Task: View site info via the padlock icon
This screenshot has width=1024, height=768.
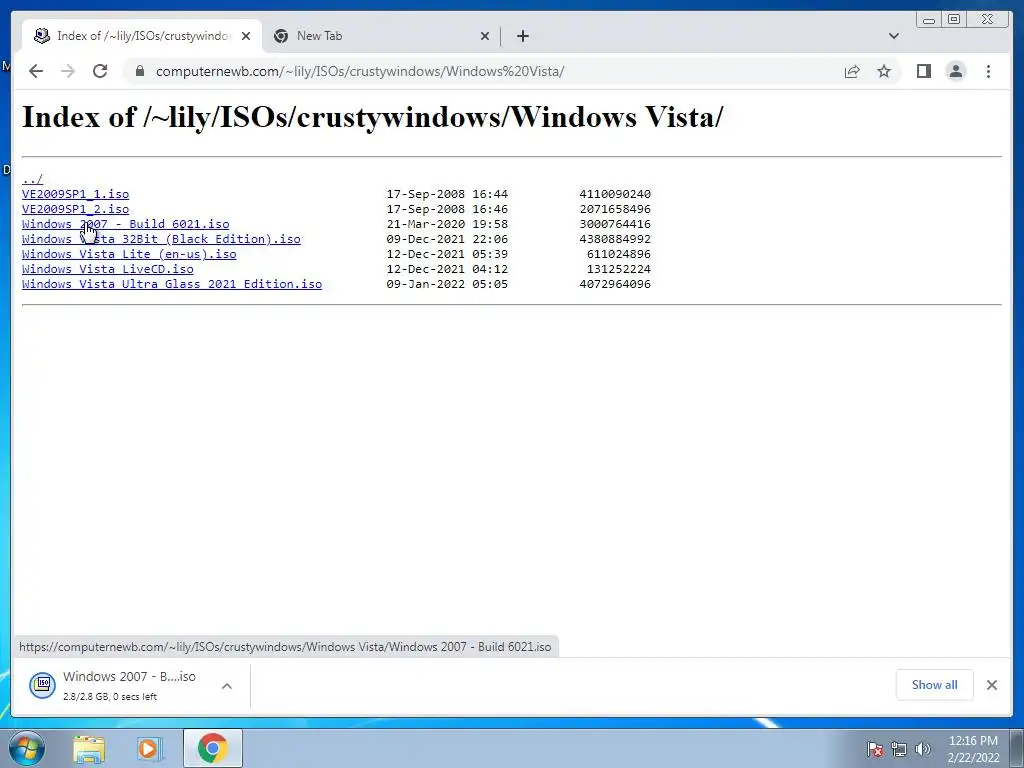Action: [x=140, y=71]
